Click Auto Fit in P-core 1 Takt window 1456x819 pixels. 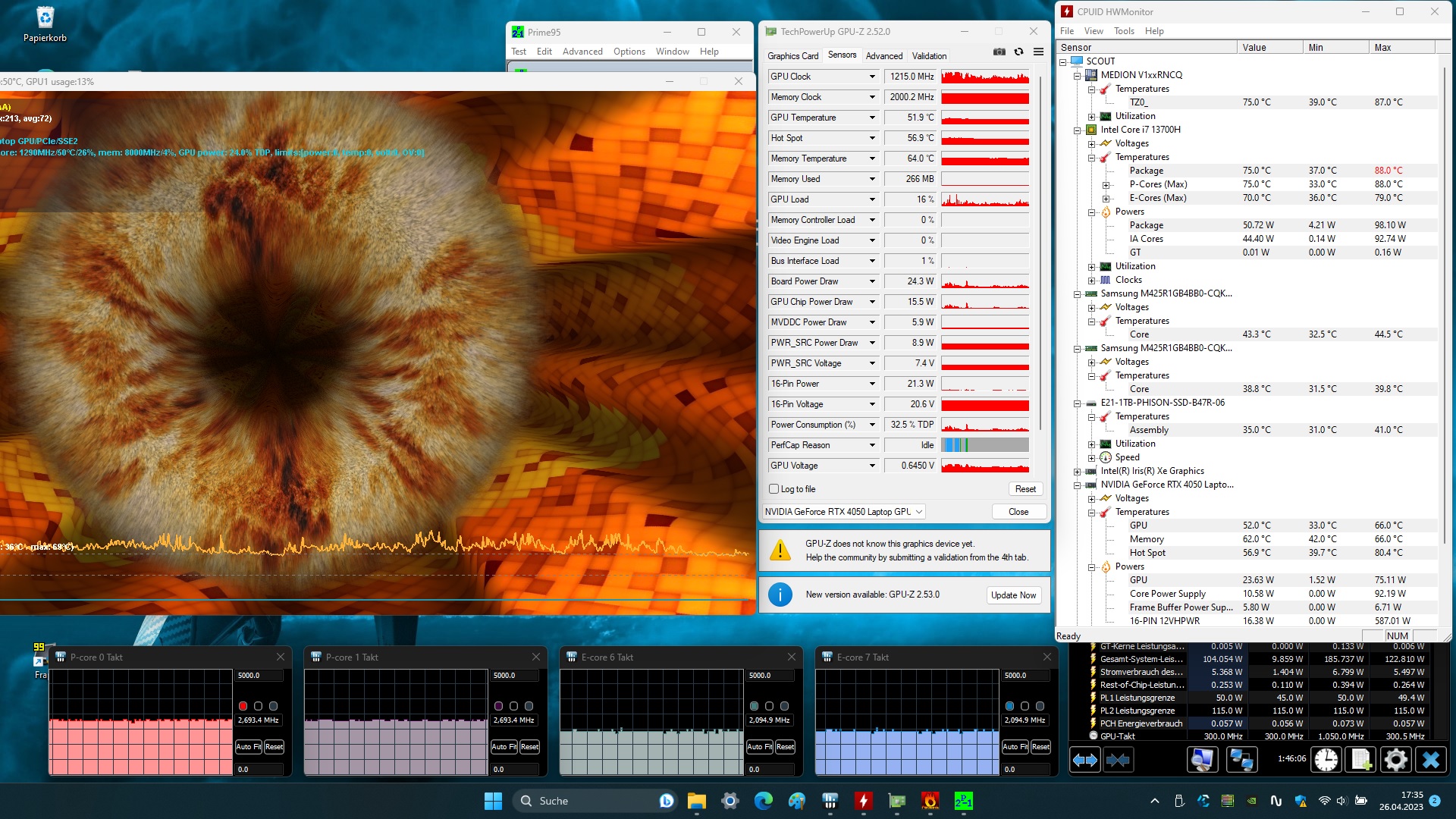[x=504, y=747]
